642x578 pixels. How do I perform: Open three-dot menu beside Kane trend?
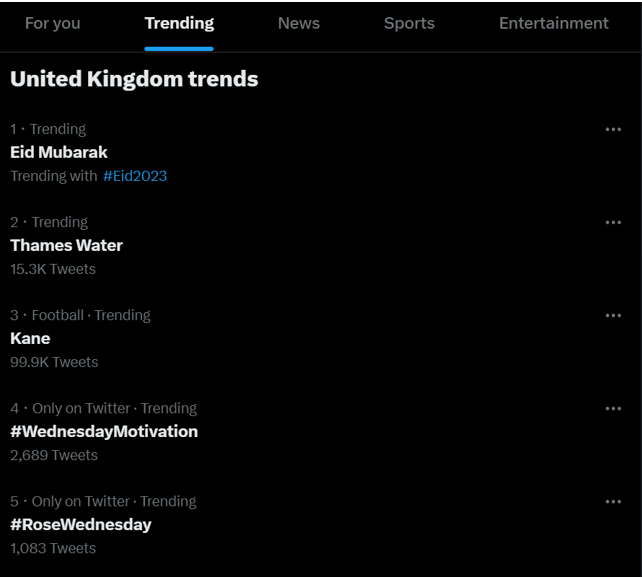pos(613,315)
